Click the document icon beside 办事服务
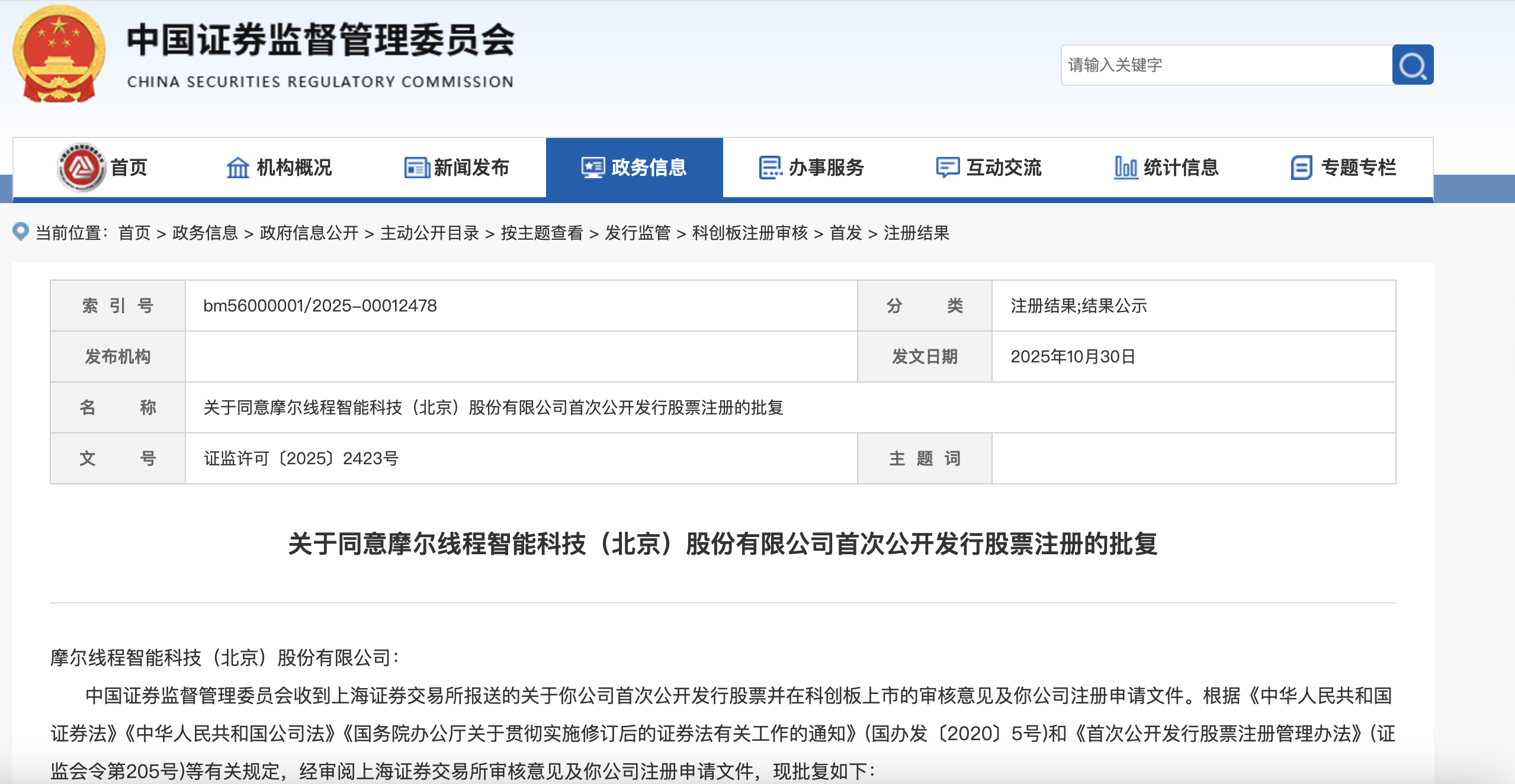1515x784 pixels. click(770, 168)
